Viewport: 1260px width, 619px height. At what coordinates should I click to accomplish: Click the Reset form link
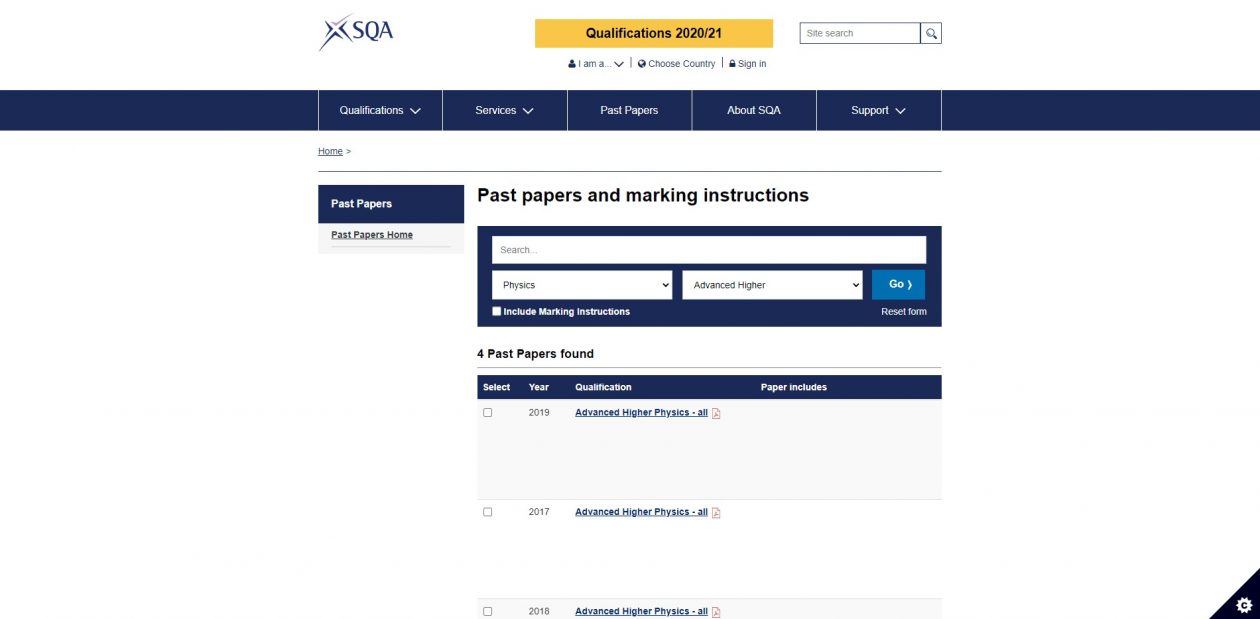point(903,312)
